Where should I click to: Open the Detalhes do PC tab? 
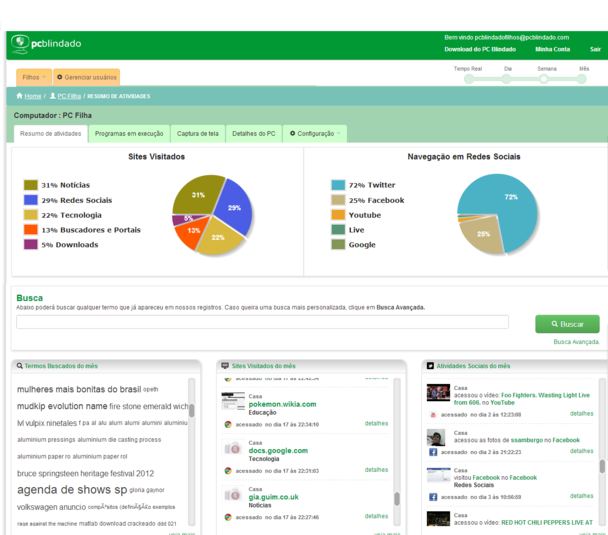coord(254,134)
